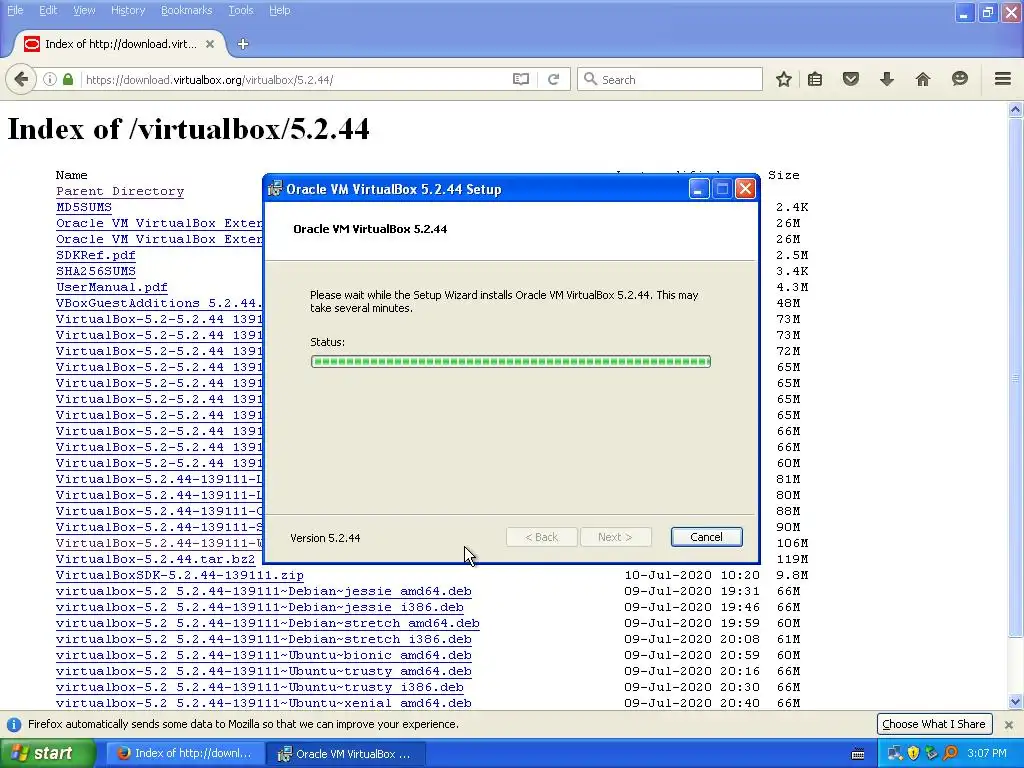Click the network computers tray icon

tap(895, 754)
